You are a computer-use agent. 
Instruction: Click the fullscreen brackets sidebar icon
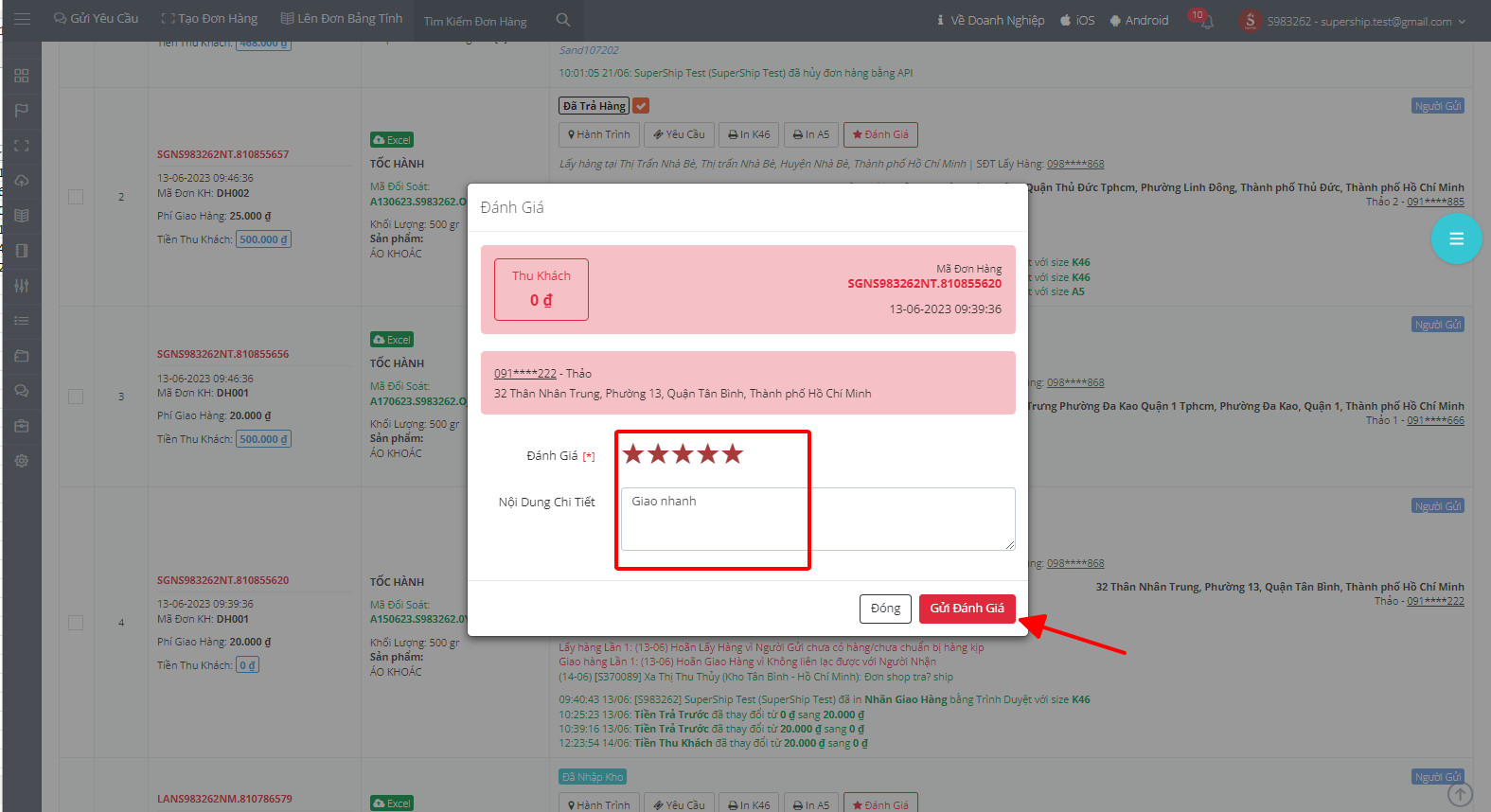(22, 146)
